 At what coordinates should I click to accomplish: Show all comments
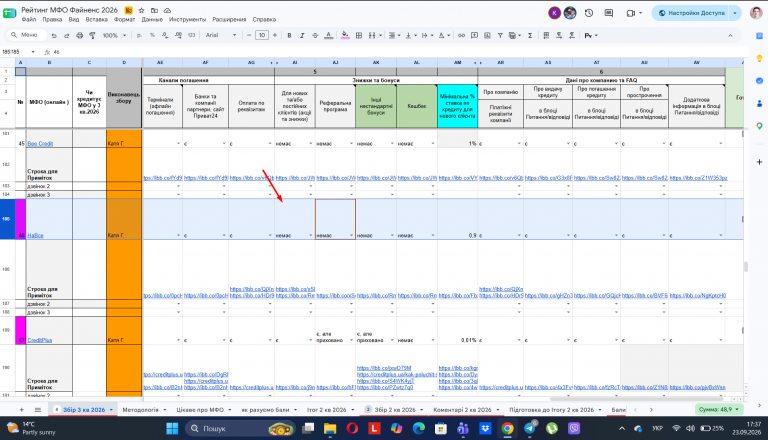(609, 13)
